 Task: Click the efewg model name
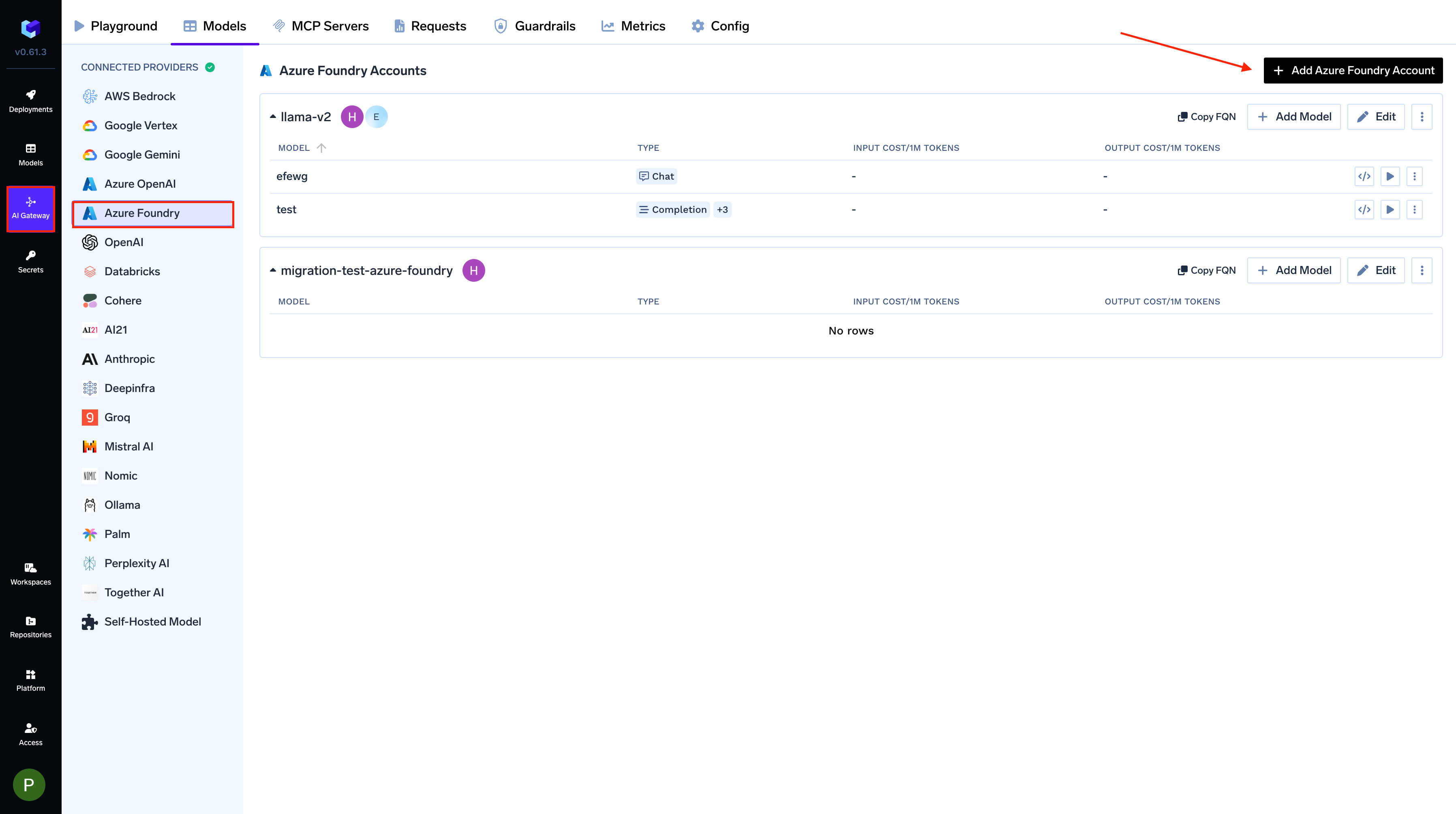pos(292,176)
